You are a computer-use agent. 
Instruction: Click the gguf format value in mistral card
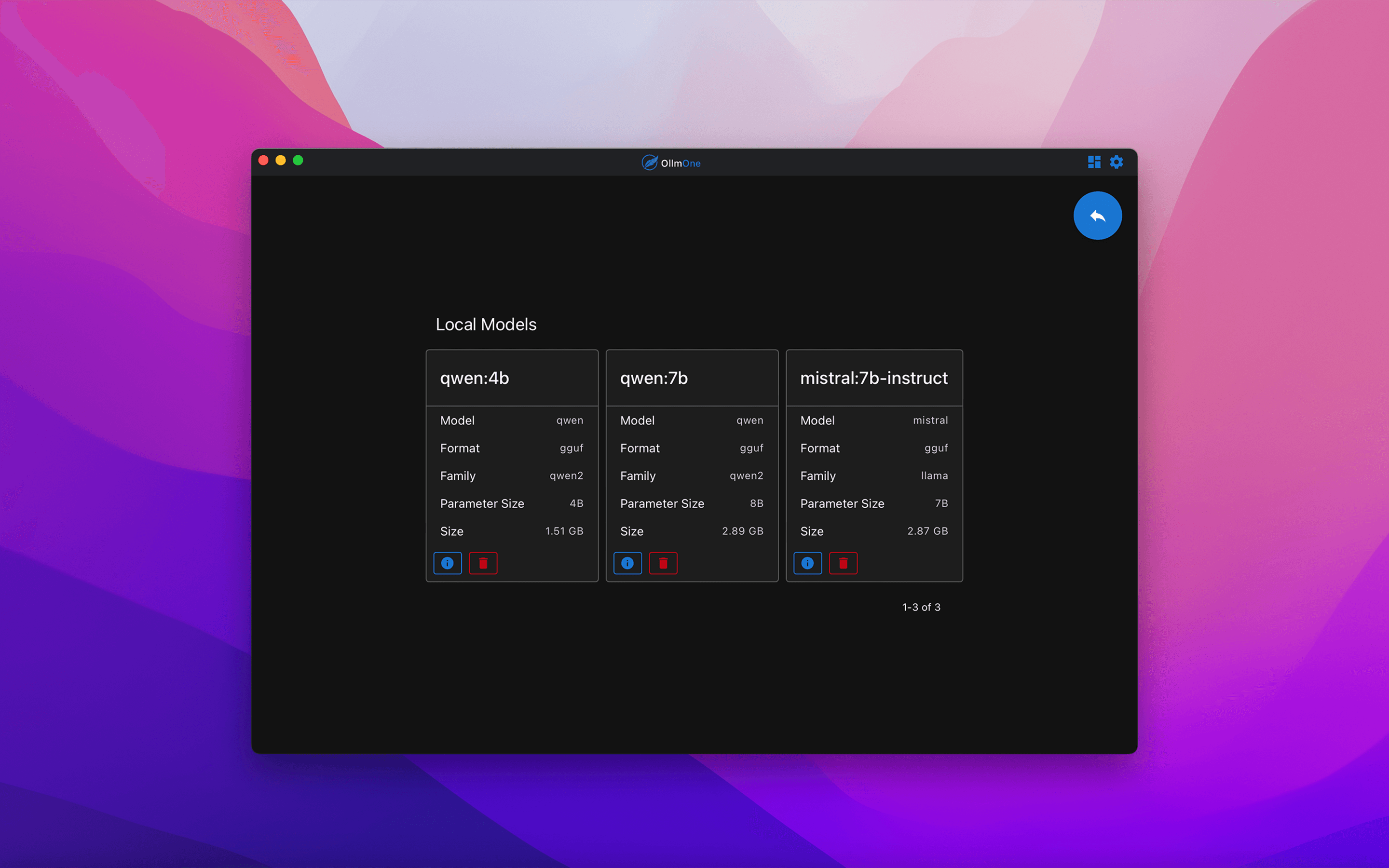936,448
